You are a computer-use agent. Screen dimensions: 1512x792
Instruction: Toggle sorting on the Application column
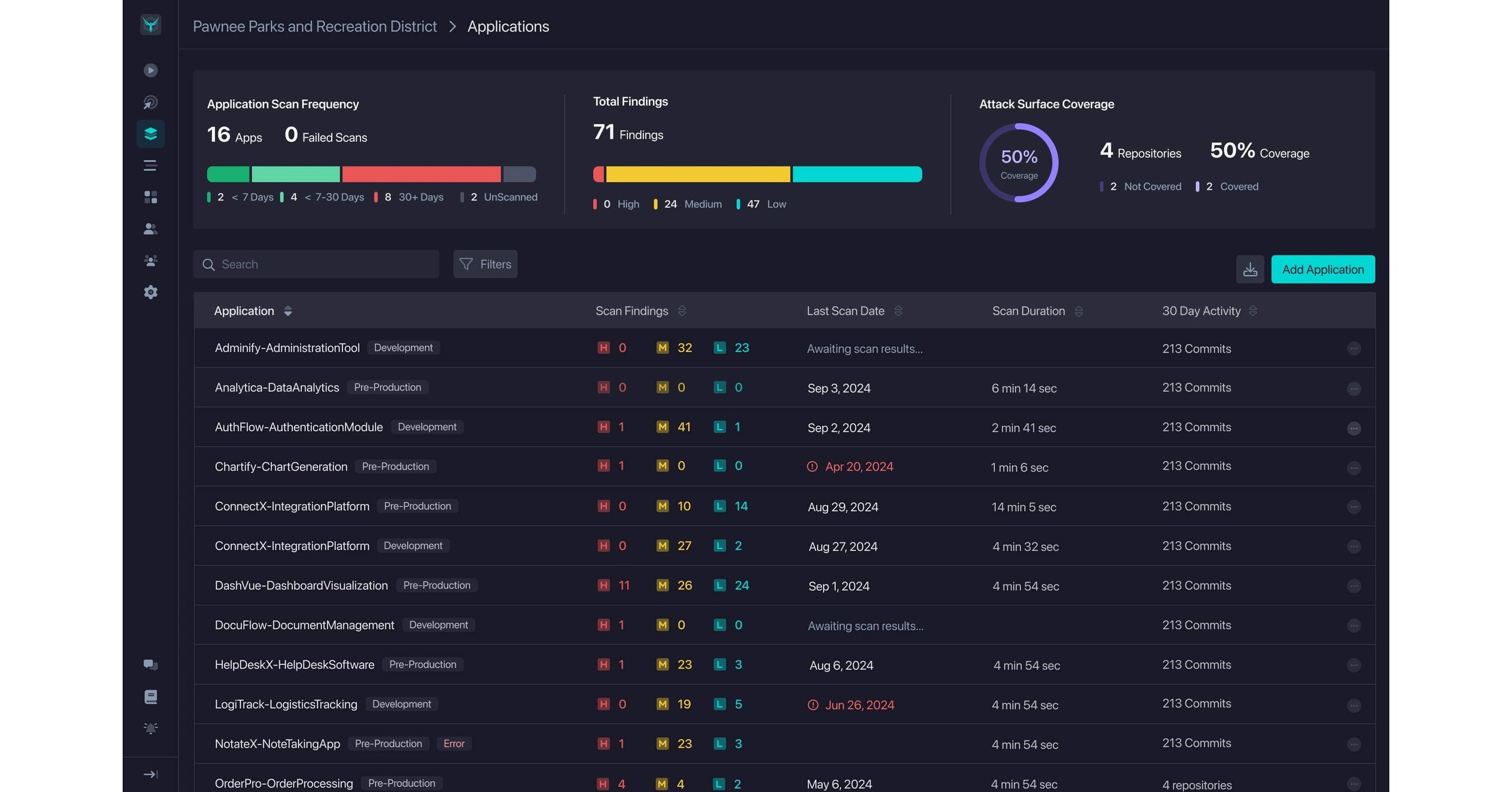[x=288, y=311]
